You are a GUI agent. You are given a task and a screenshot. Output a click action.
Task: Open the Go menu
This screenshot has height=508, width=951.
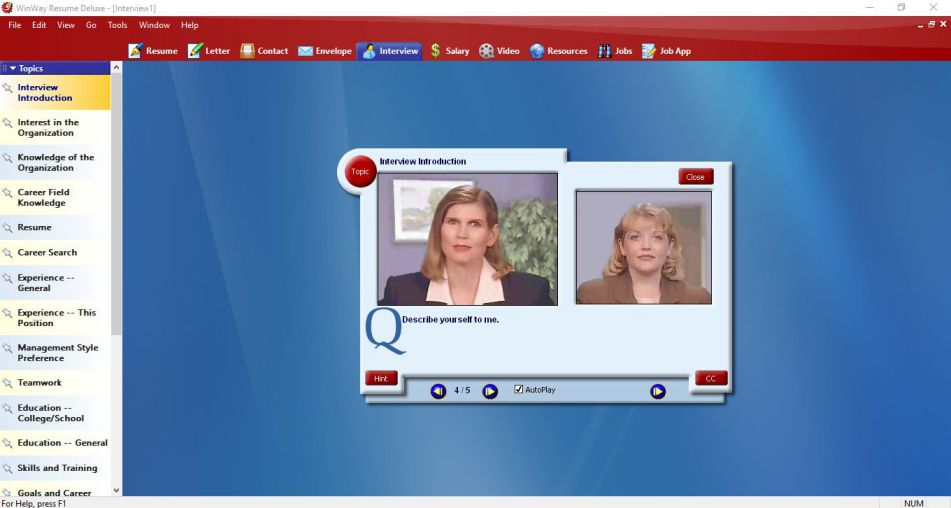(91, 25)
